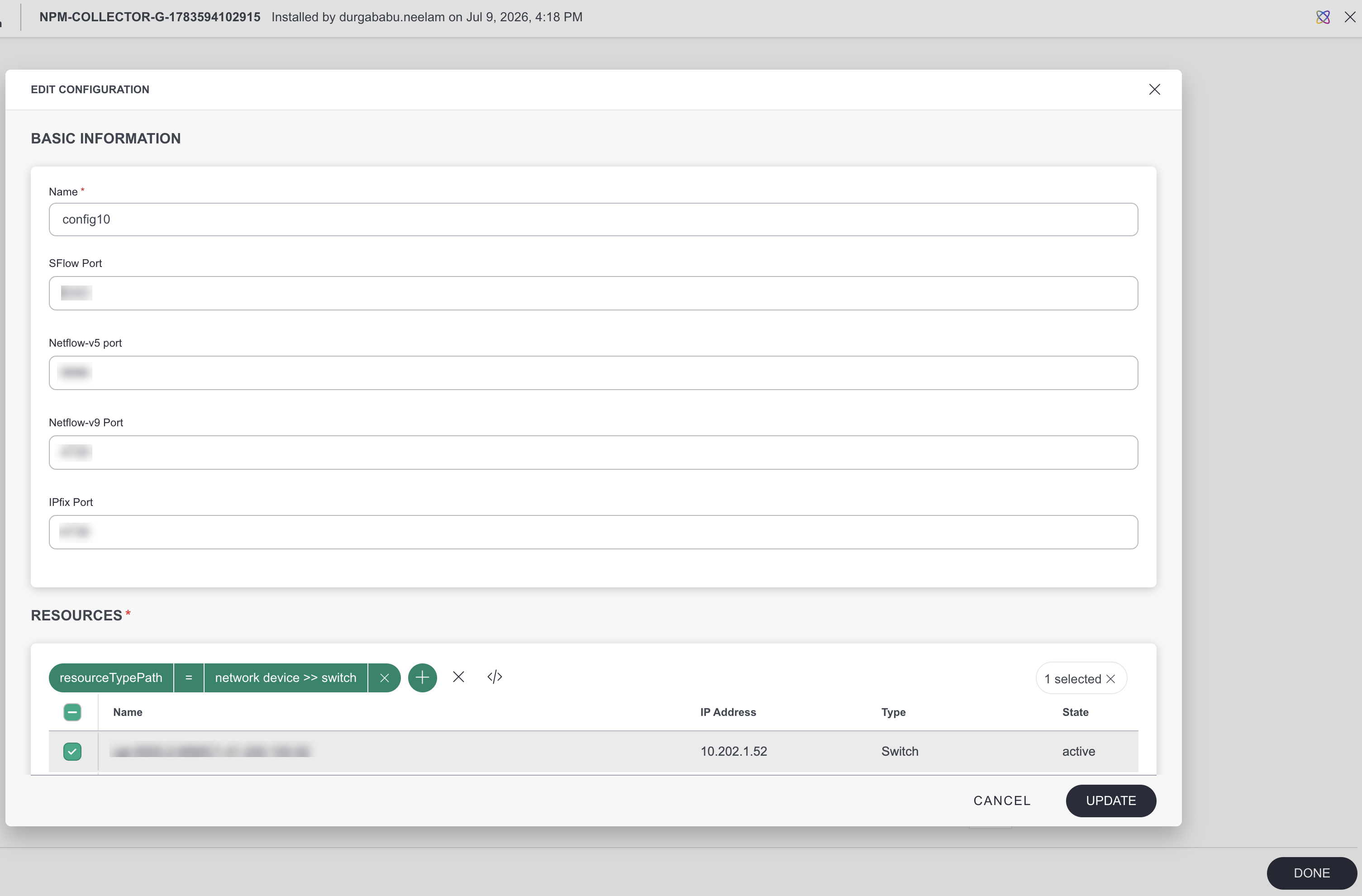Image resolution: width=1362 pixels, height=896 pixels.
Task: Click the blurred resource name cell
Action: tap(210, 751)
